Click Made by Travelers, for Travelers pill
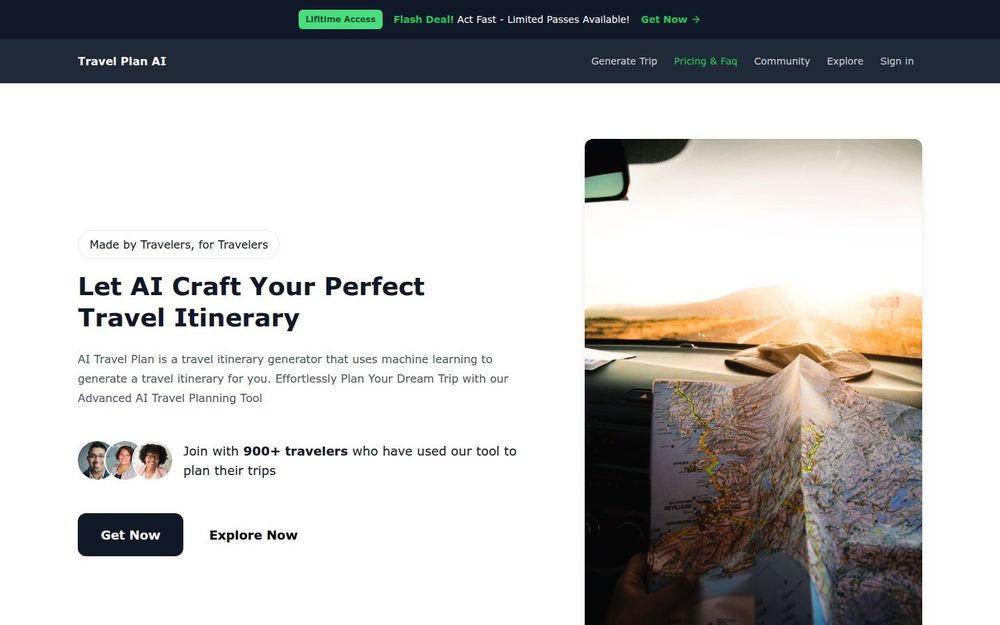 tap(179, 244)
